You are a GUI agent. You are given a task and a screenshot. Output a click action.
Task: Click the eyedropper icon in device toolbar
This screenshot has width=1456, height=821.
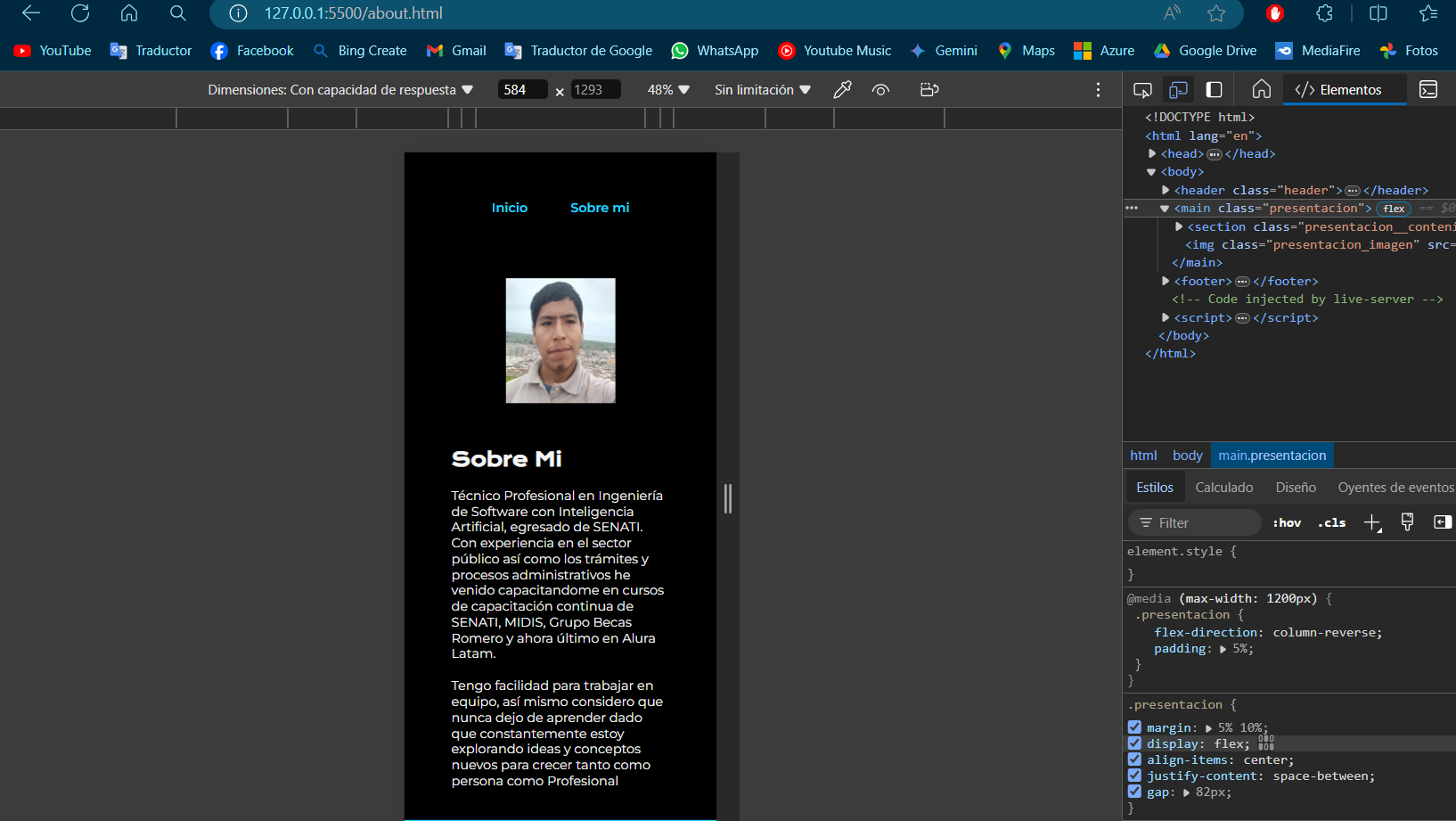pyautogui.click(x=842, y=90)
